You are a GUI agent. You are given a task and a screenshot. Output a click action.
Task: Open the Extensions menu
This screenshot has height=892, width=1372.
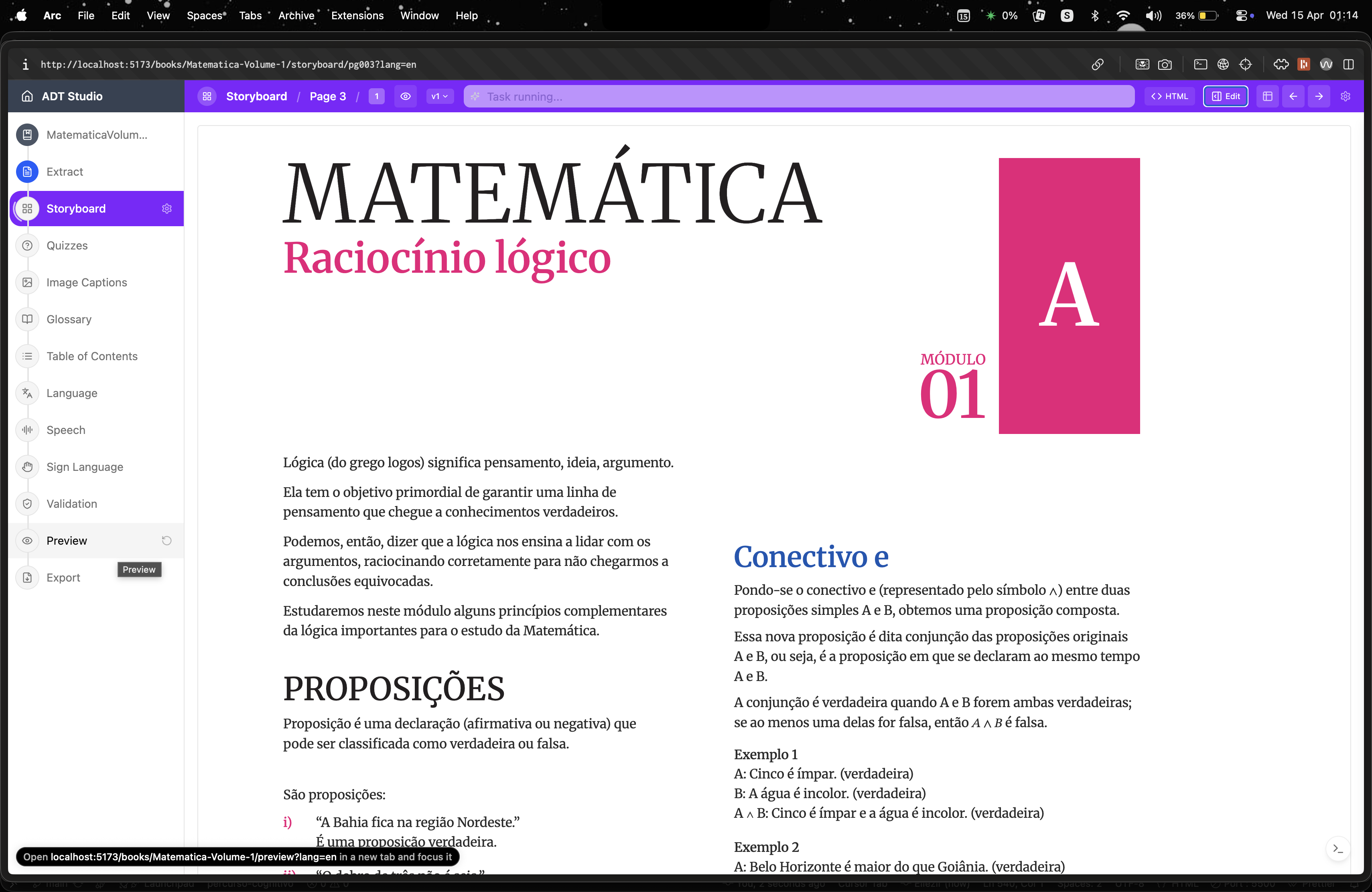pos(357,16)
